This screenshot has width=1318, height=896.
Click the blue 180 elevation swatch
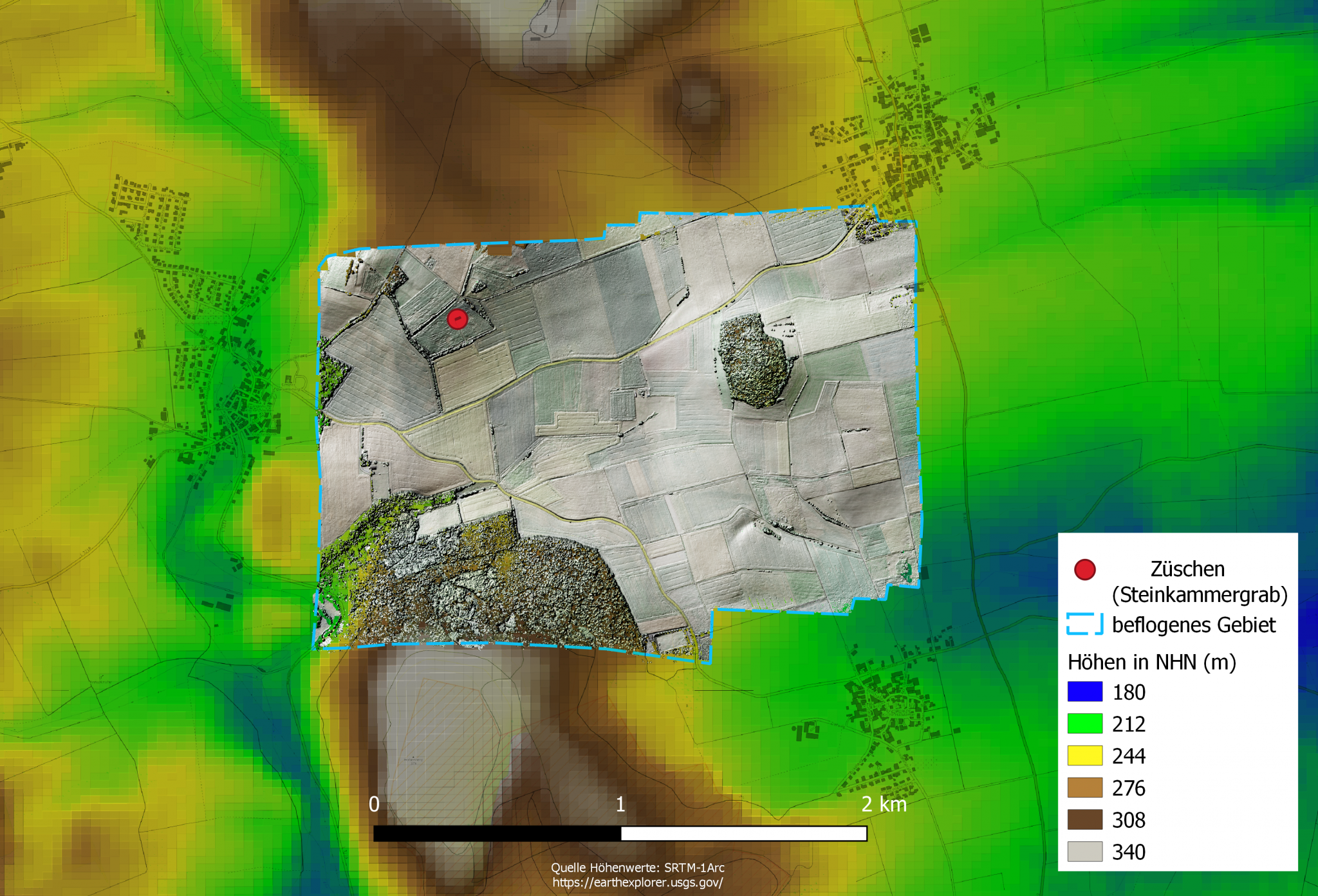click(x=1085, y=691)
